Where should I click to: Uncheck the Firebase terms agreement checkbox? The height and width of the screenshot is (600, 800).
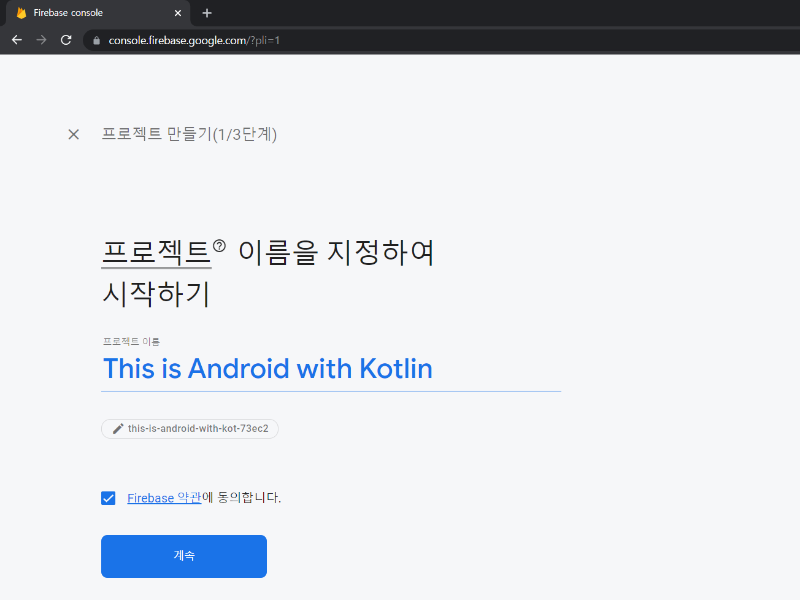click(108, 498)
